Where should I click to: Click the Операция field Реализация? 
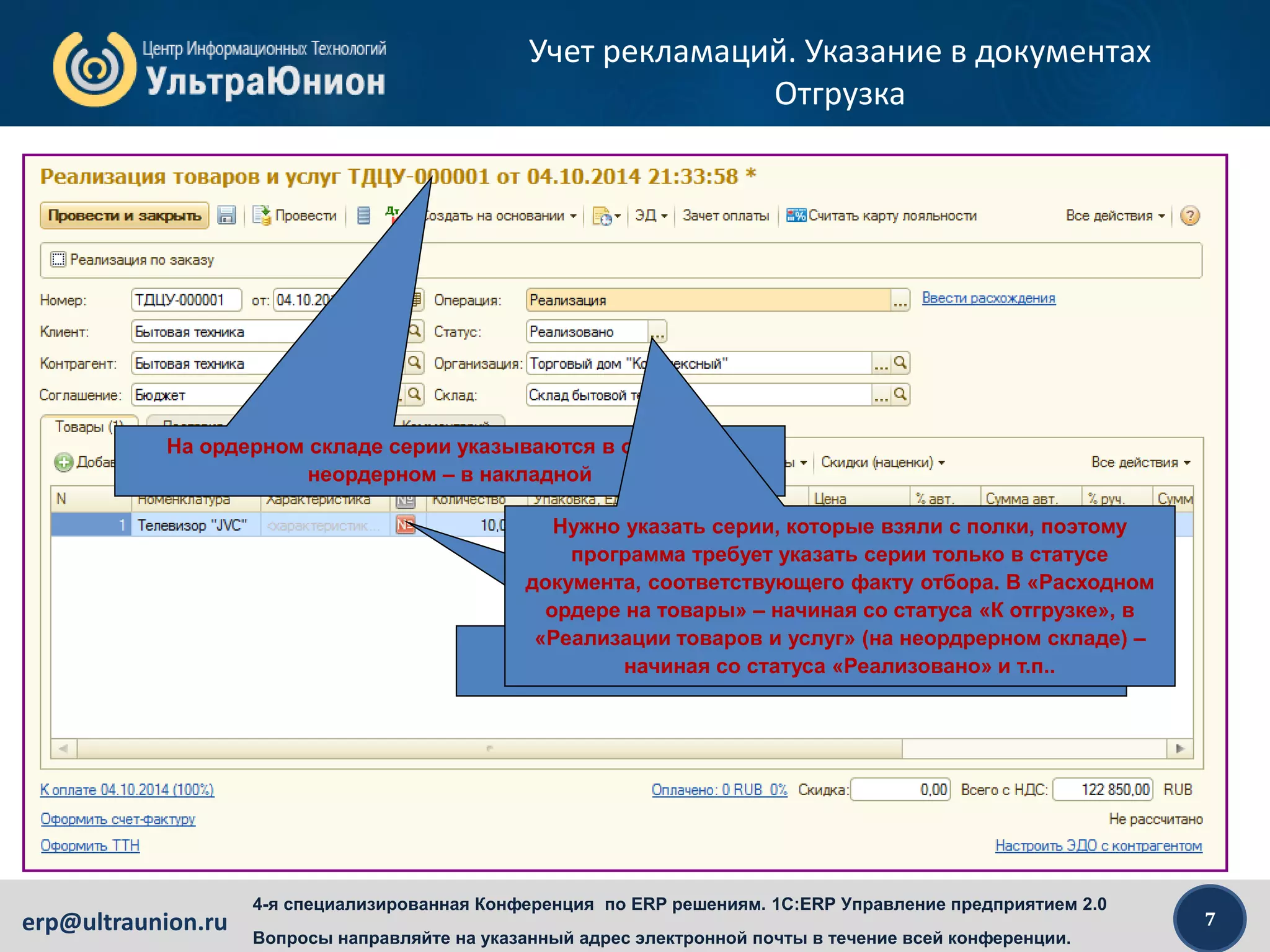(x=708, y=300)
